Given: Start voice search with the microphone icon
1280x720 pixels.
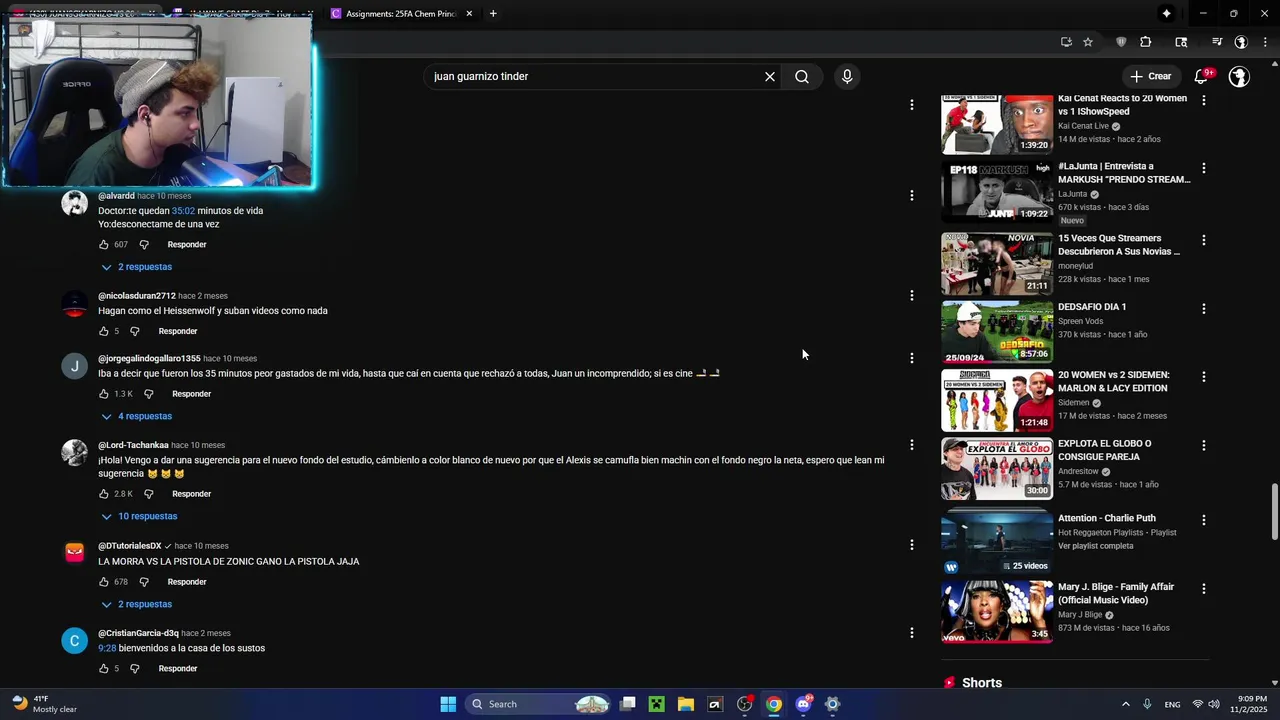Looking at the screenshot, I should [x=847, y=76].
